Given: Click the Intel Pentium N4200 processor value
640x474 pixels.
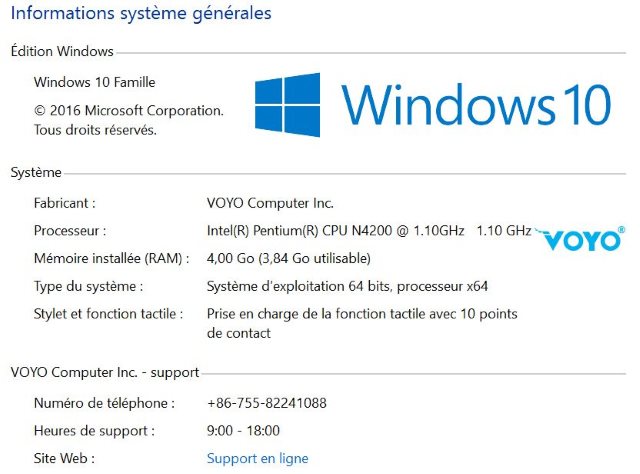Looking at the screenshot, I should click(x=369, y=231).
